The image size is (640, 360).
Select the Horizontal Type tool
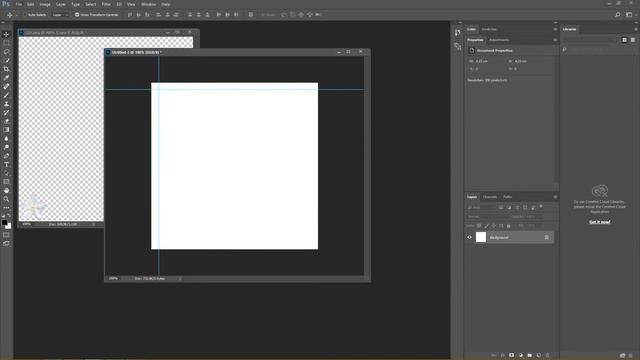coord(6,164)
